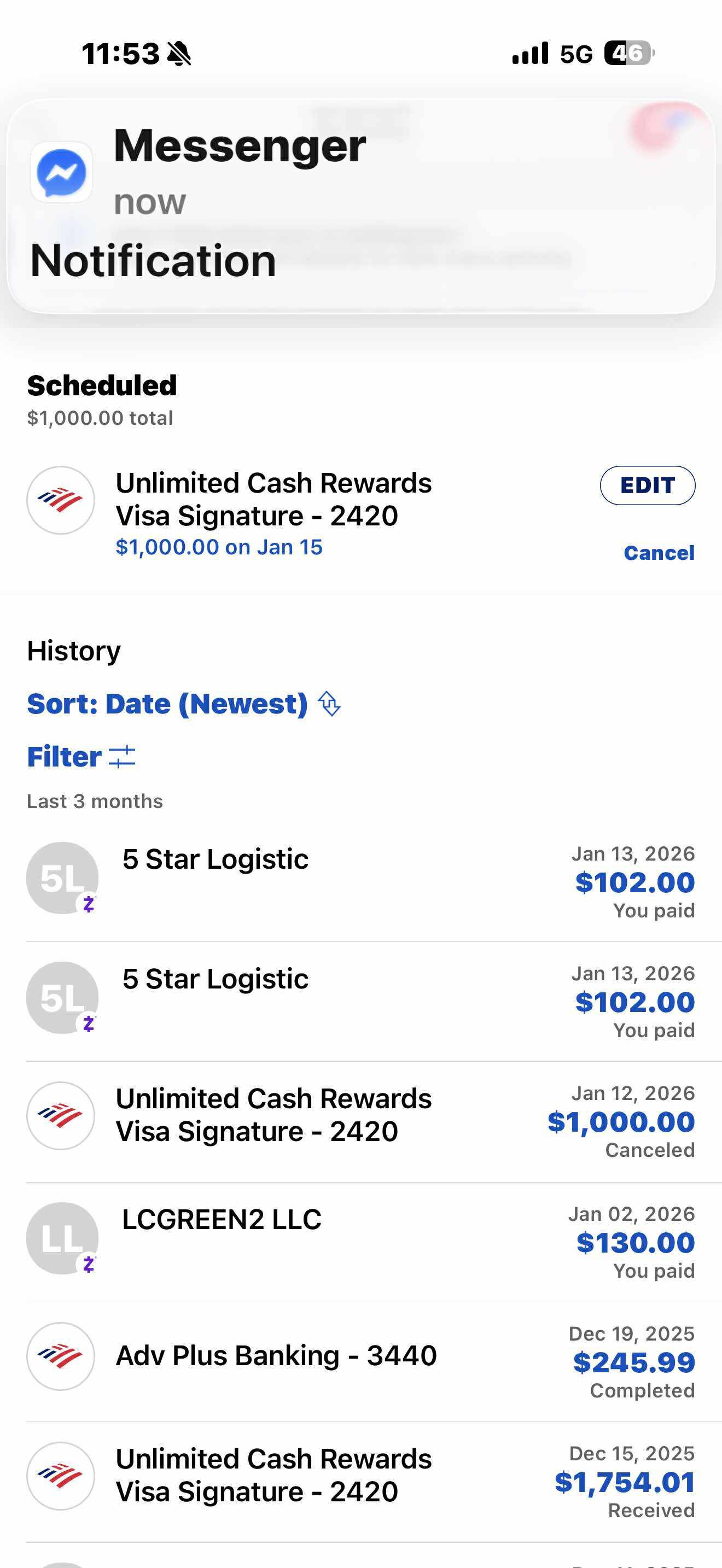Tap the sort arrows icon beside Date (Newest)
The width and height of the screenshot is (722, 1568).
click(x=329, y=704)
